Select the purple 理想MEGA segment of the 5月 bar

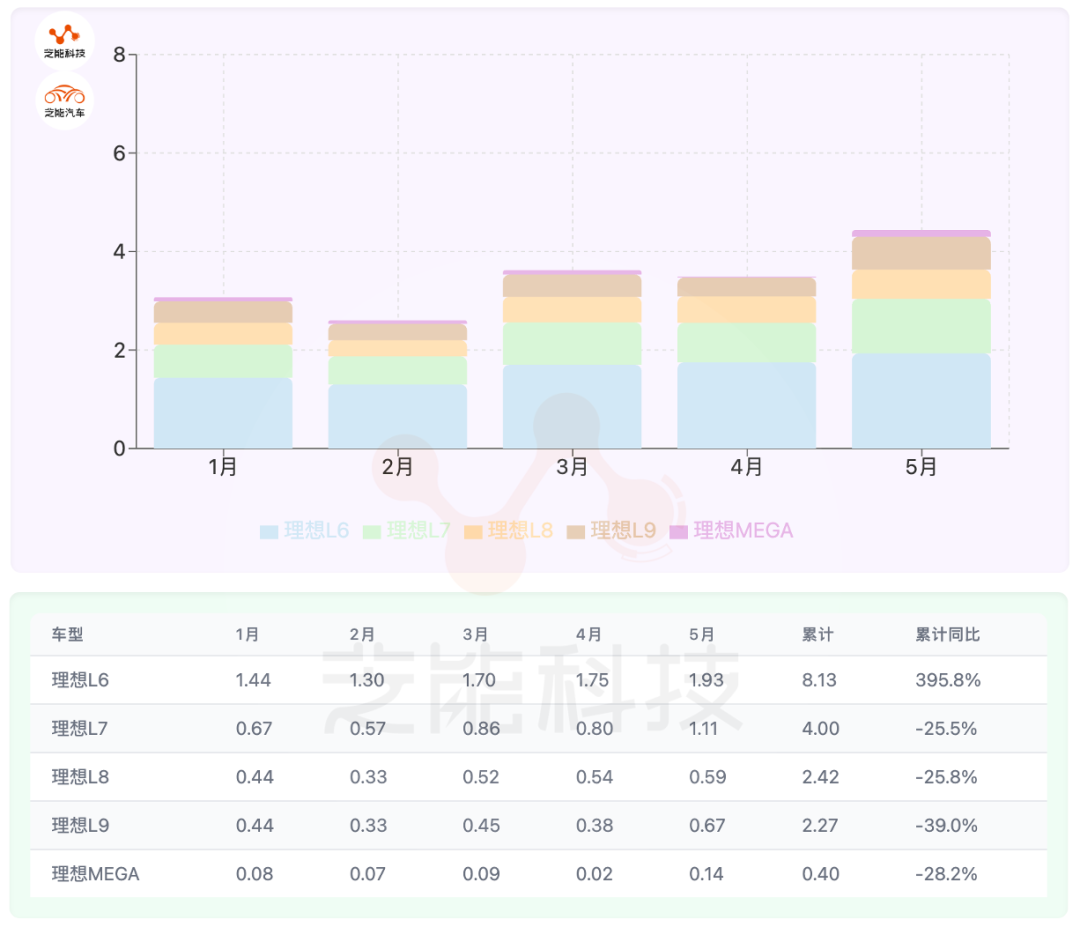pos(922,233)
